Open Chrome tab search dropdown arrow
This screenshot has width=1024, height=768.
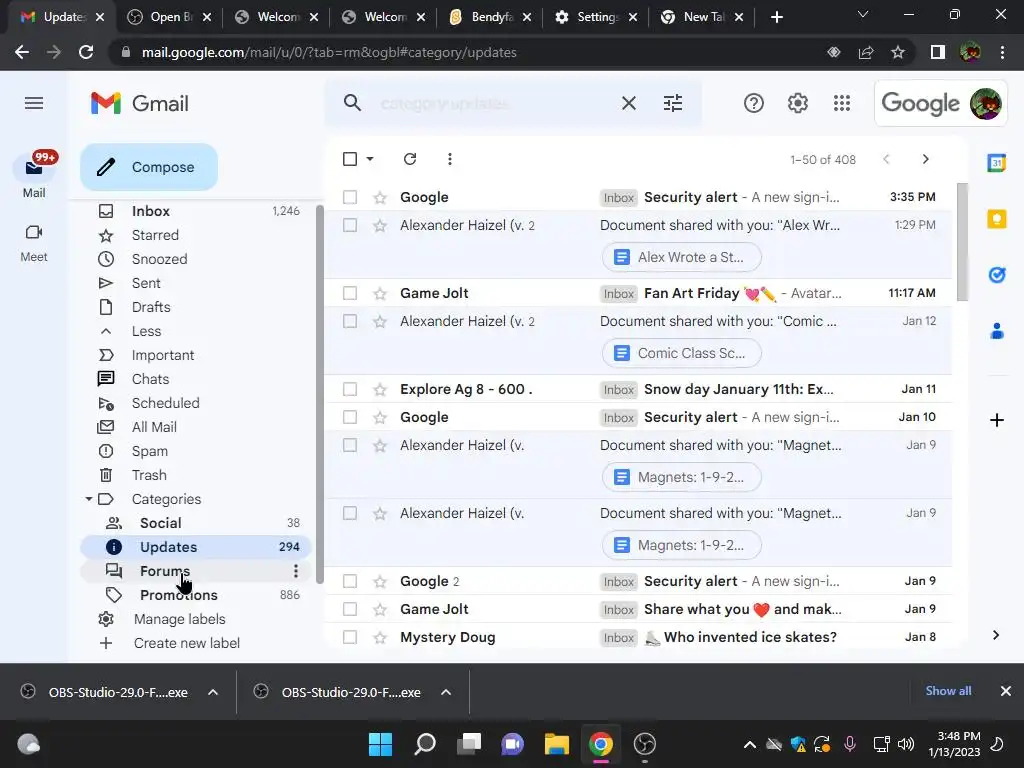[x=863, y=14]
